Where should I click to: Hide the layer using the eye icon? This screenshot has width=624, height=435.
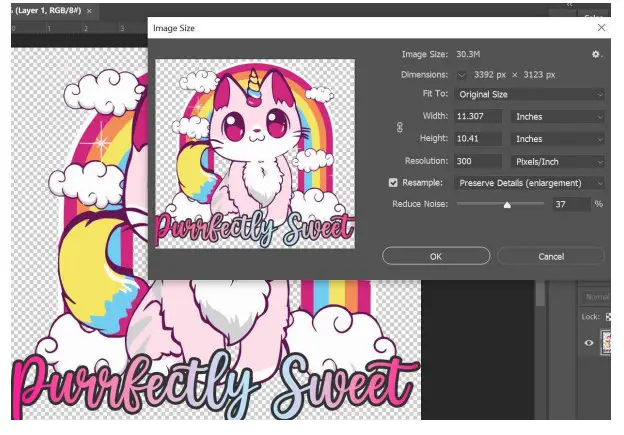click(589, 343)
